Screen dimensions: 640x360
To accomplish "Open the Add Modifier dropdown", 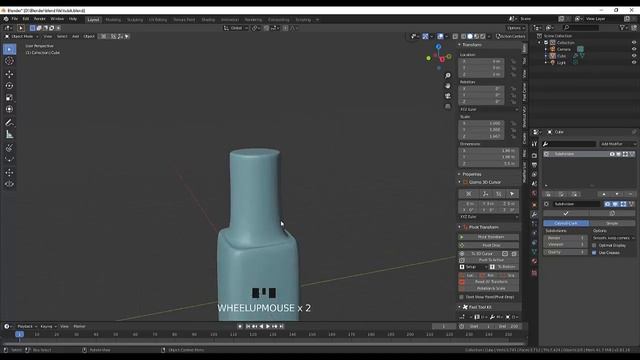I will coord(618,144).
